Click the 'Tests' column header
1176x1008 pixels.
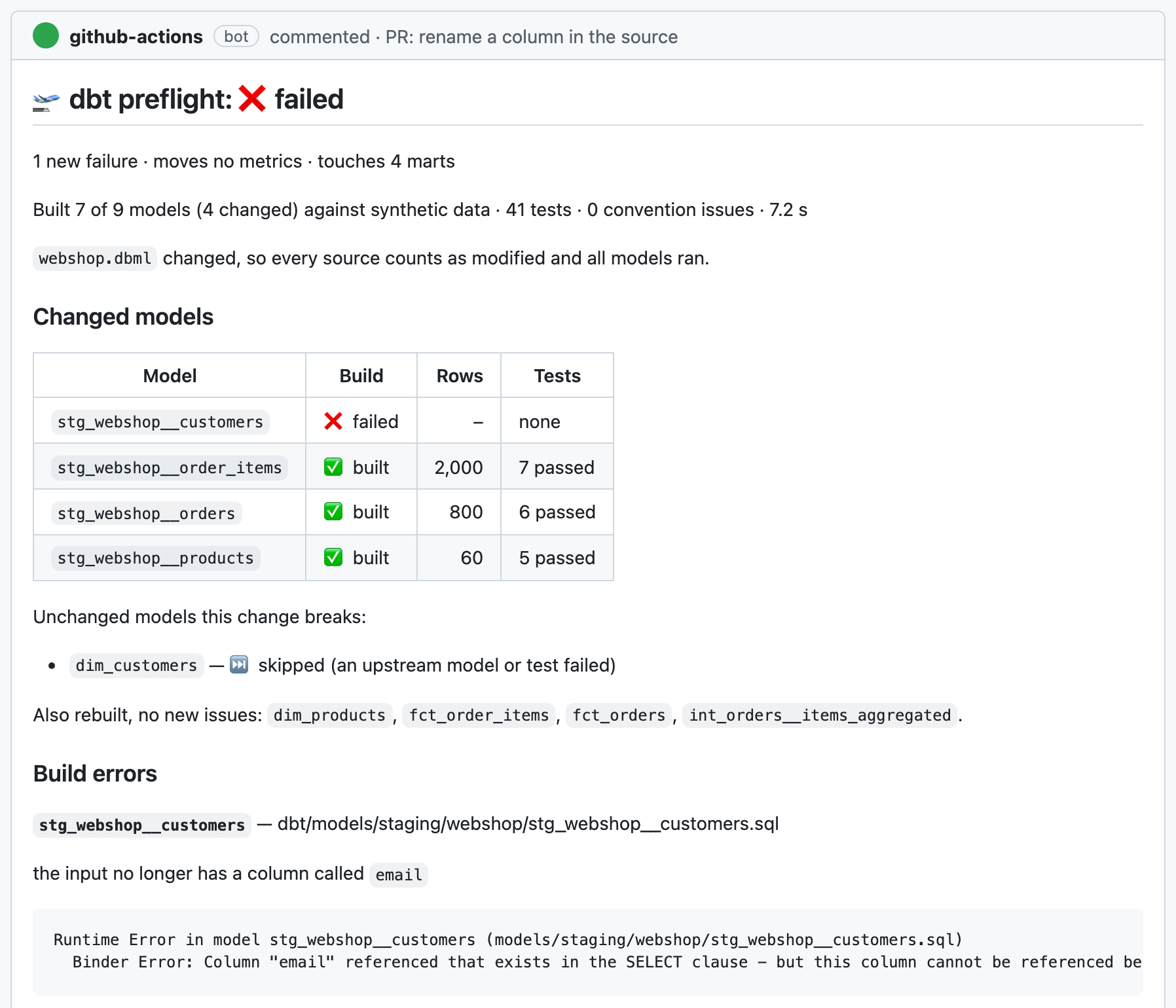pyautogui.click(x=557, y=376)
